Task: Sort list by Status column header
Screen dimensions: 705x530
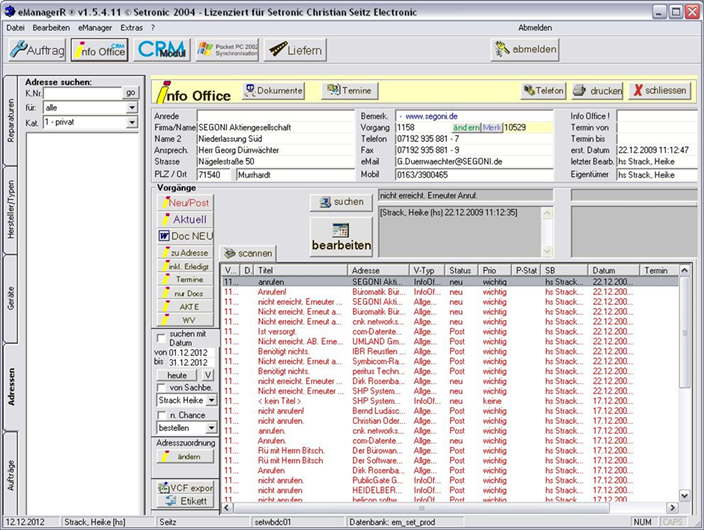Action: pyautogui.click(x=461, y=270)
